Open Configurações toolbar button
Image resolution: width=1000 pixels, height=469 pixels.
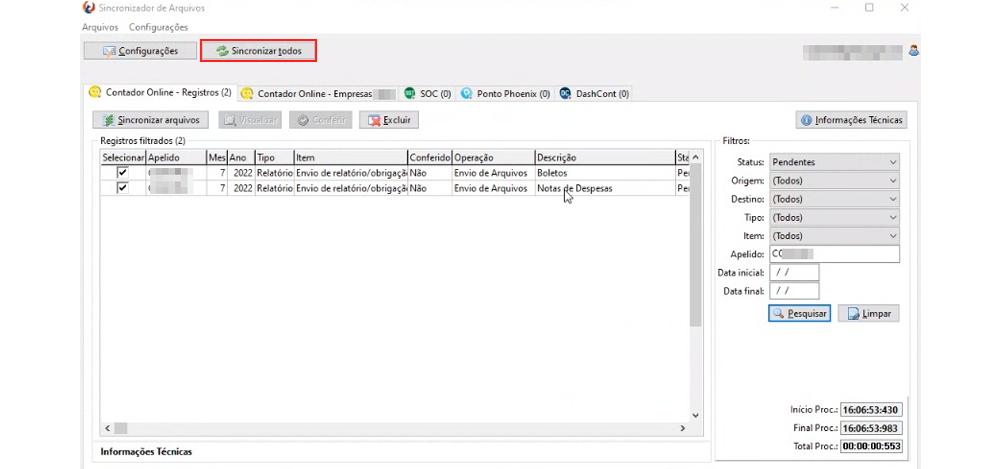pos(139,50)
